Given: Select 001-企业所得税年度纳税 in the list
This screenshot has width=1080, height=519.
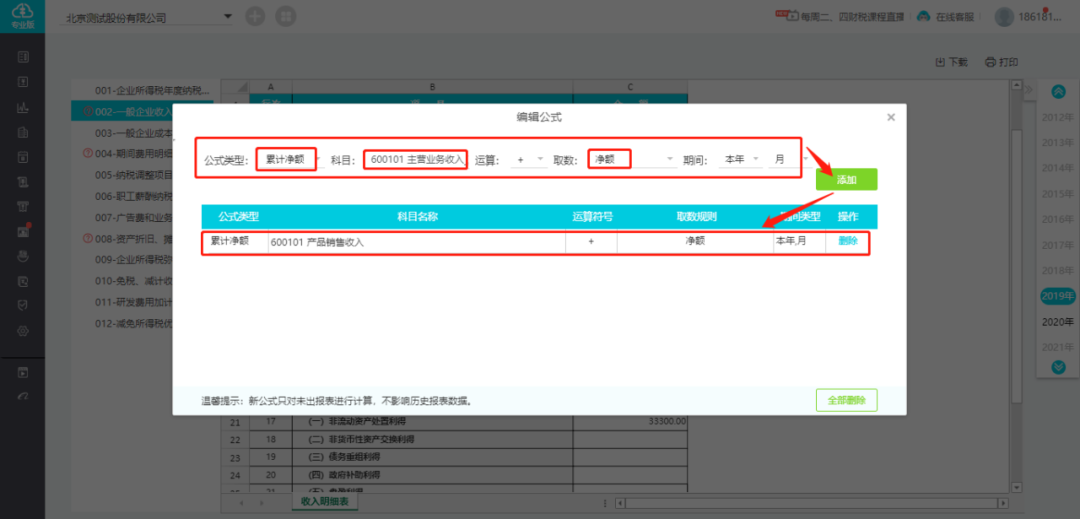Looking at the screenshot, I should click(x=152, y=90).
